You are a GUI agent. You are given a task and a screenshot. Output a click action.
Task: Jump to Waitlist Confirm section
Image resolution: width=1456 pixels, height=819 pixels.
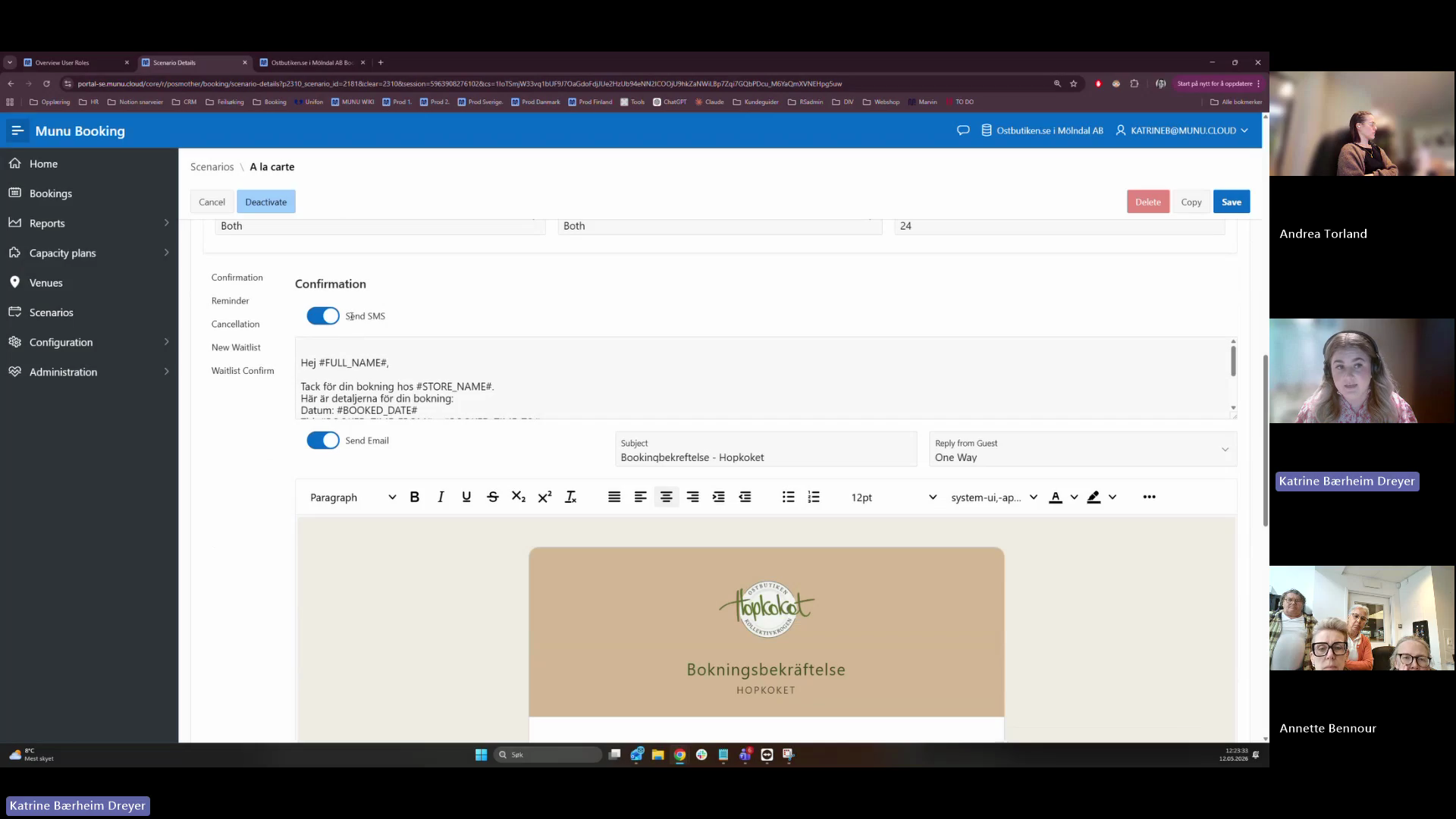coord(243,371)
